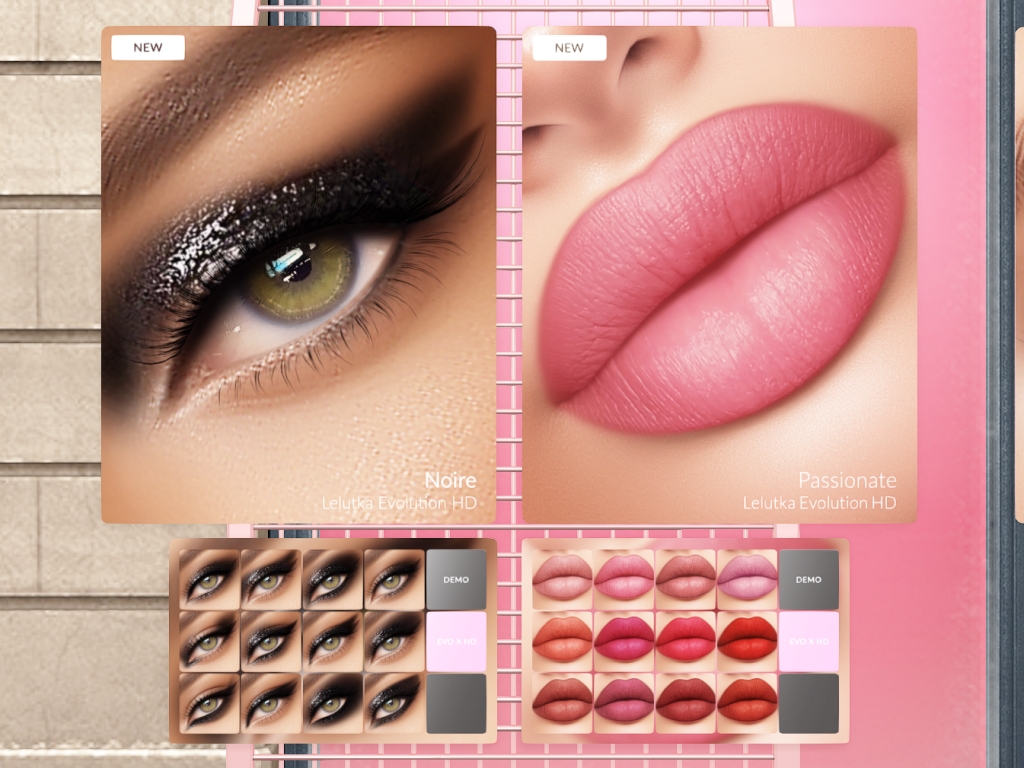Choose the top-left pale pink lip swatch
This screenshot has height=768, width=1024.
click(x=562, y=579)
